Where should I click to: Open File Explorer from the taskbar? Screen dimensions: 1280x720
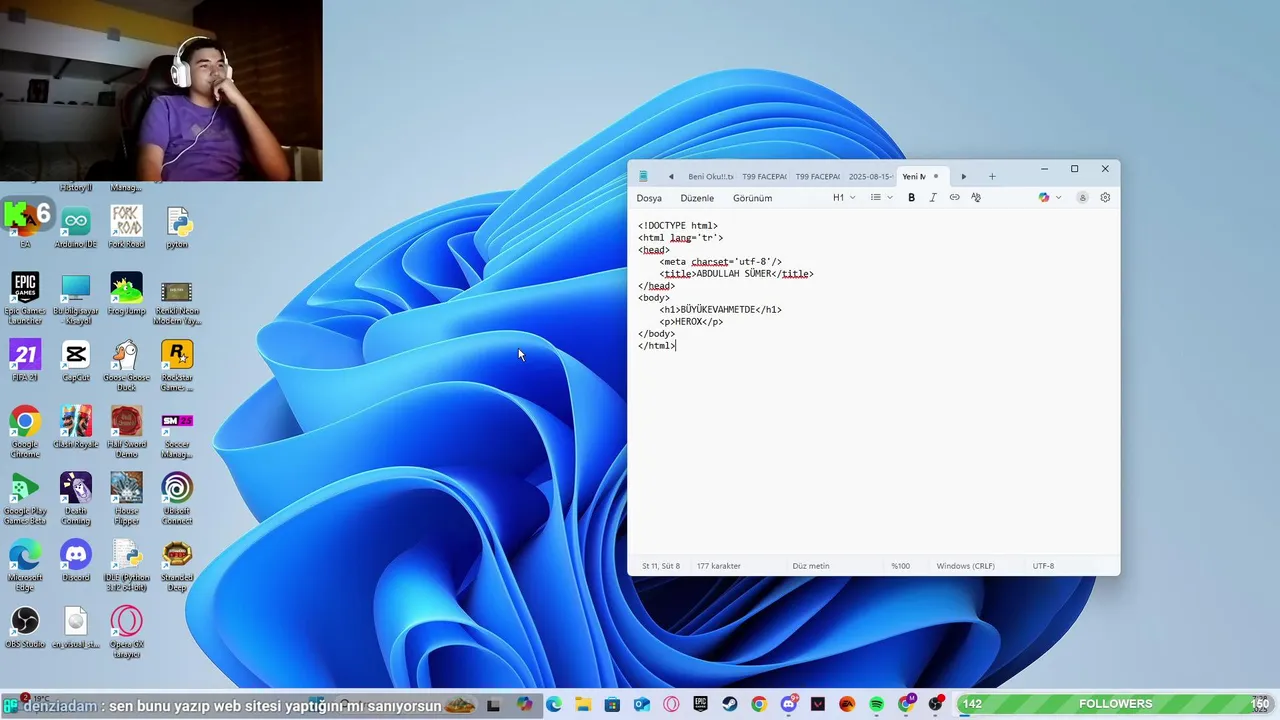[x=583, y=705]
